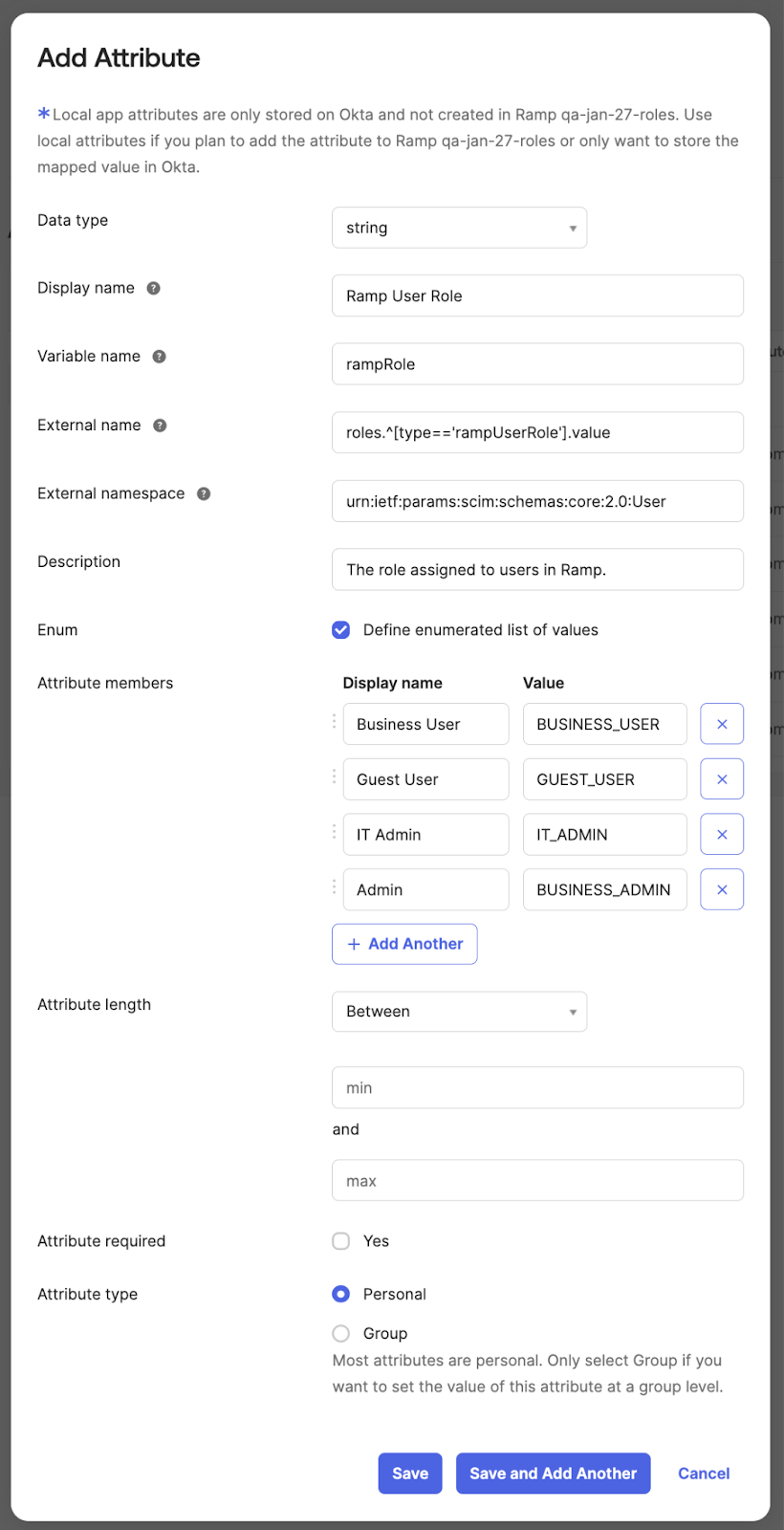
Task: Click the IT Admin display name field
Action: pos(425,834)
